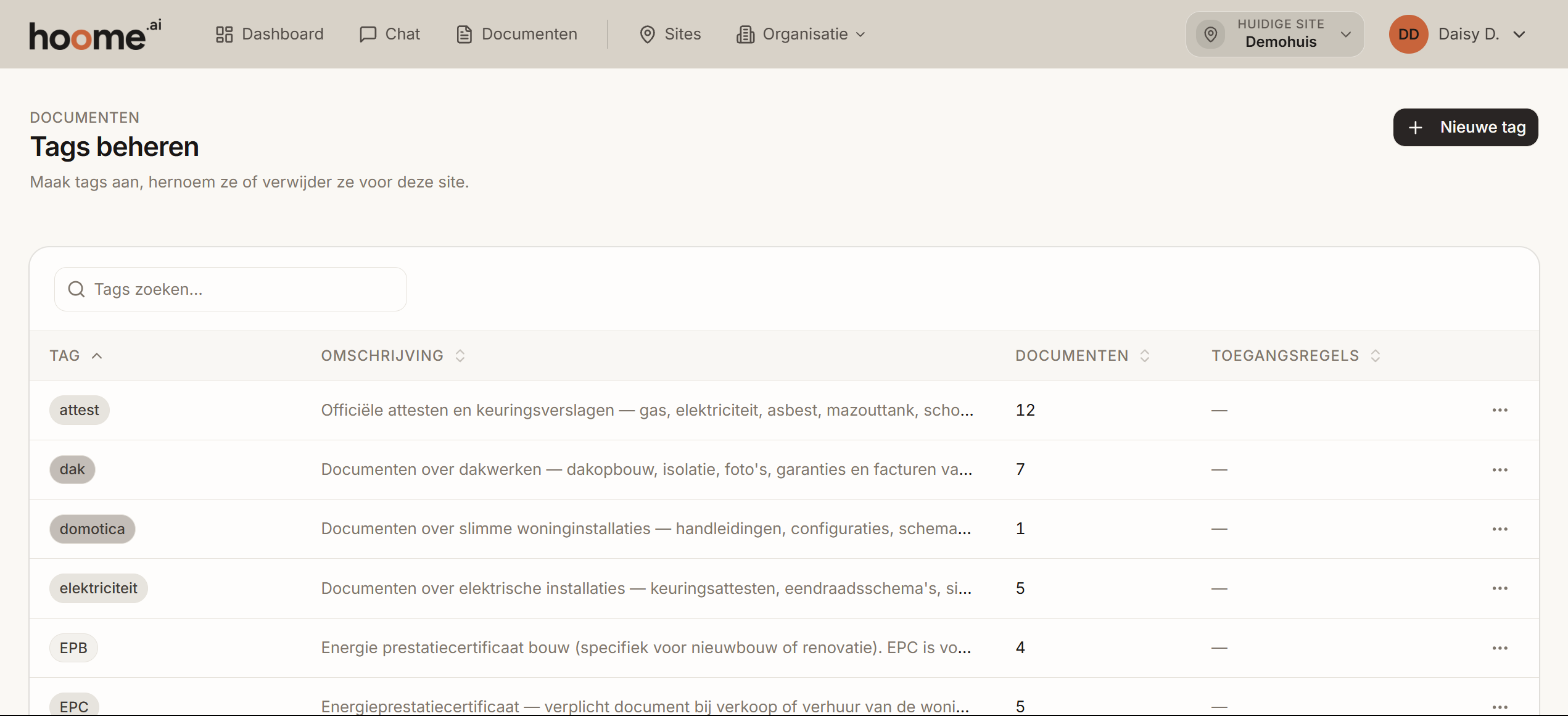This screenshot has height=716, width=1568.
Task: Open the Chat page
Action: tap(390, 34)
